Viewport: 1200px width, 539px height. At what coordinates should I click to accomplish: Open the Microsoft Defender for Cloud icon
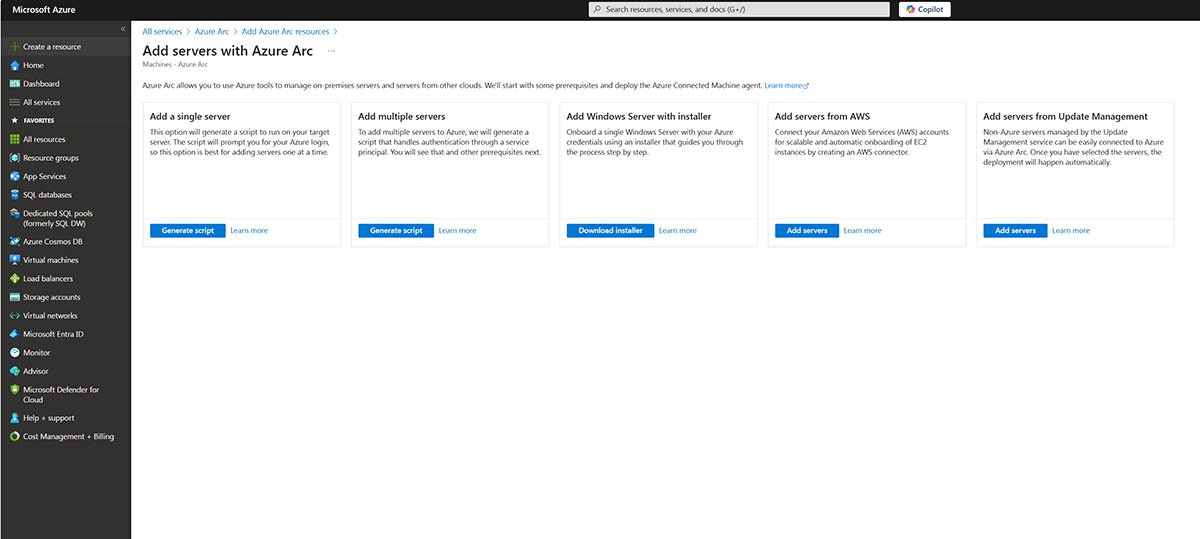tap(14, 390)
